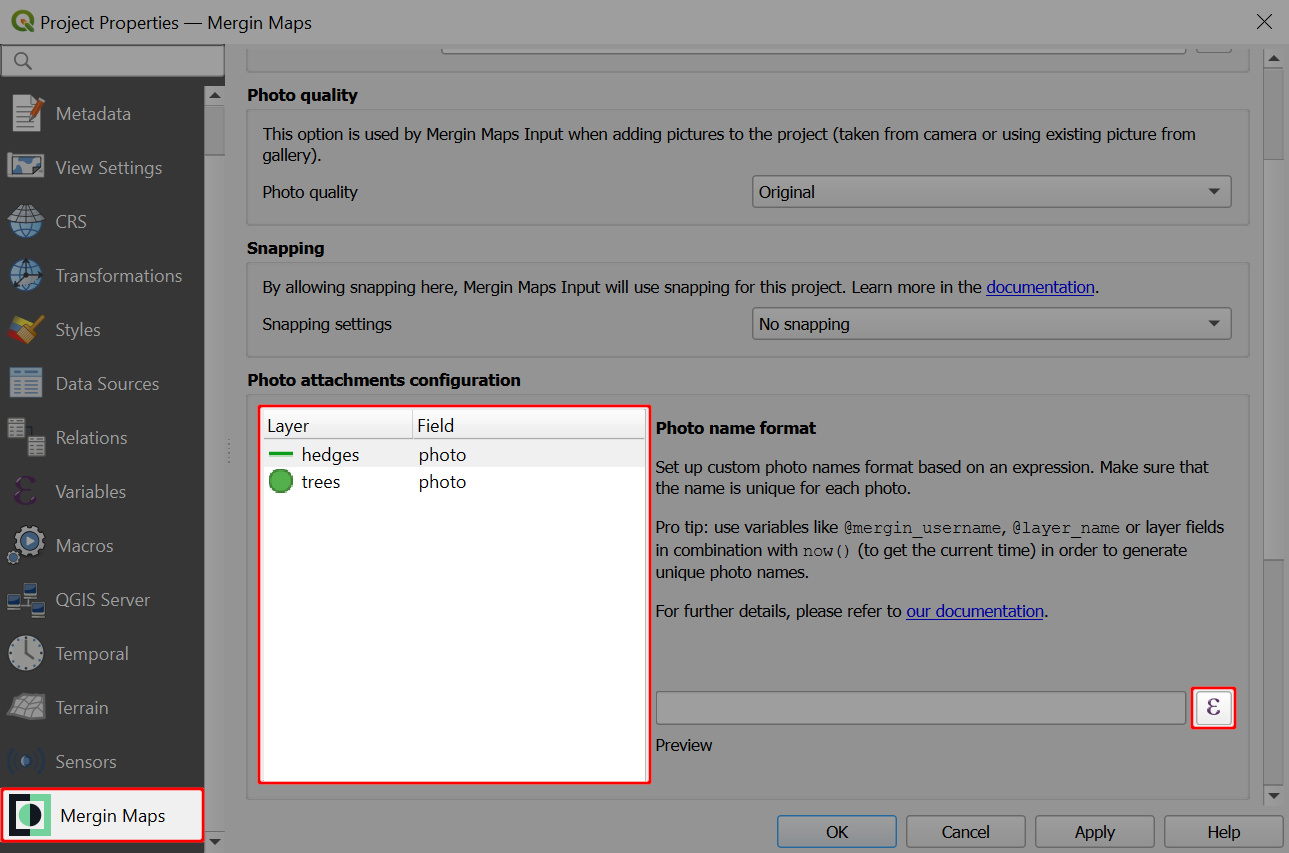Click main panel scroll up arrow
This screenshot has height=853, width=1289.
point(1273,58)
